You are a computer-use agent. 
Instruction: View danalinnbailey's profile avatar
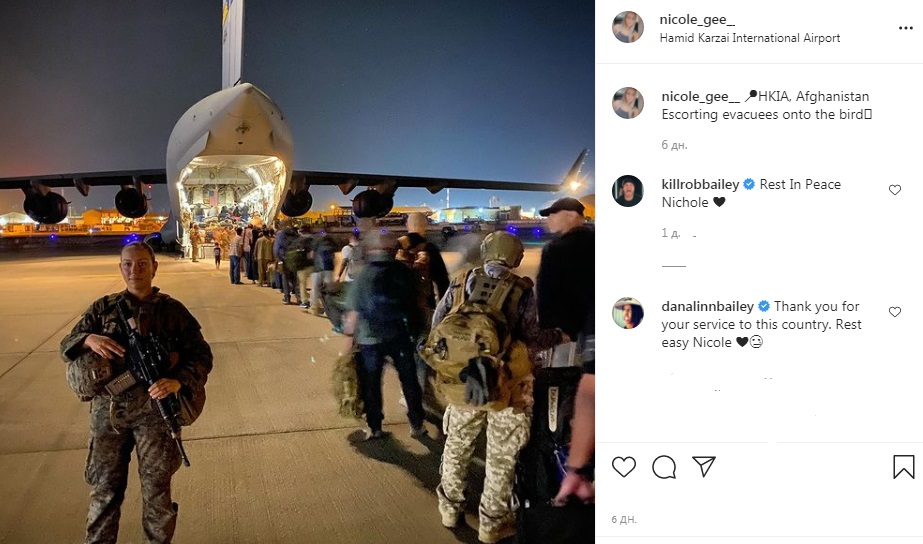pyautogui.click(x=627, y=313)
